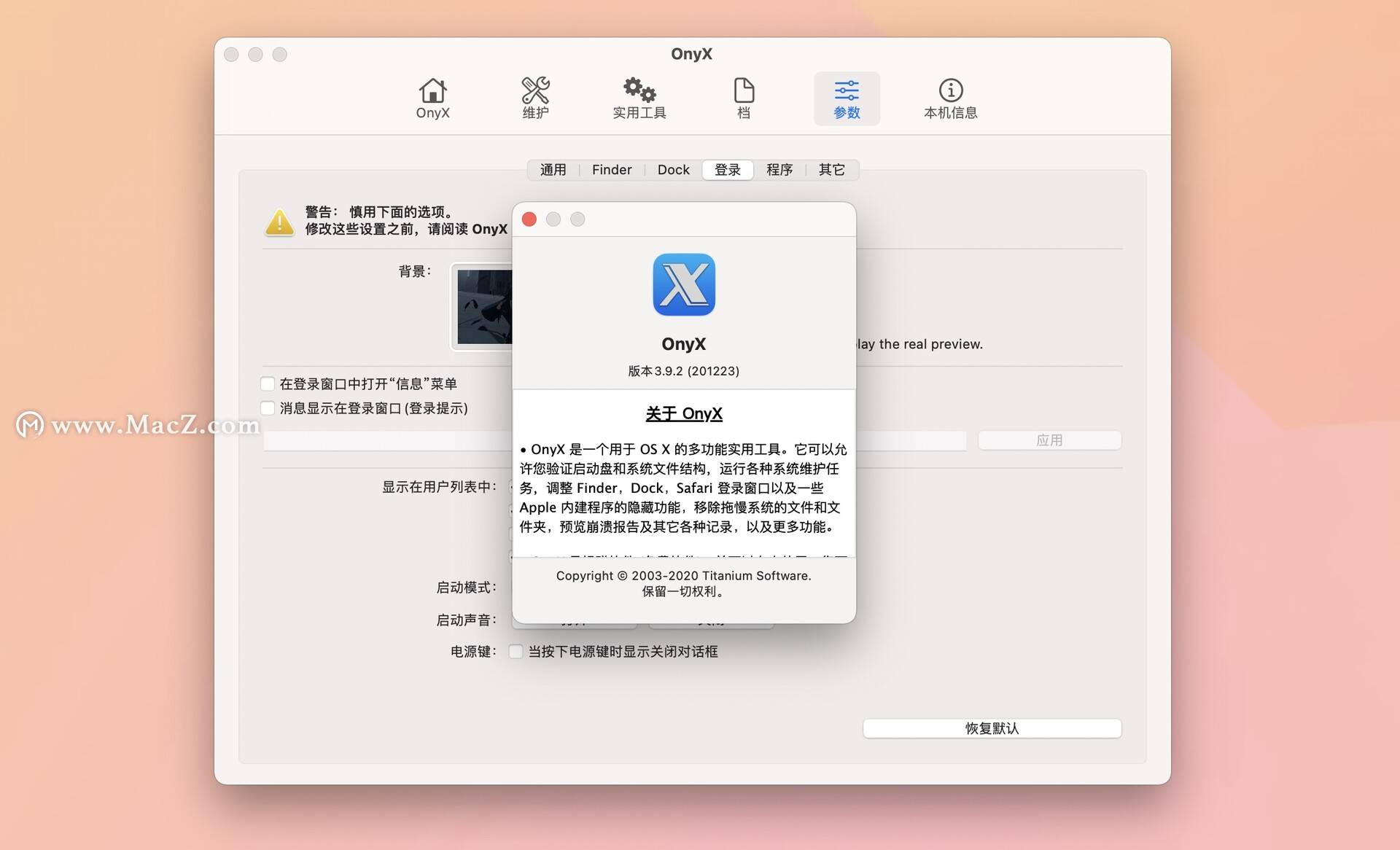1400x850 pixels.
Task: Click the 警告: 慎用下面的选项 text
Action: (378, 211)
